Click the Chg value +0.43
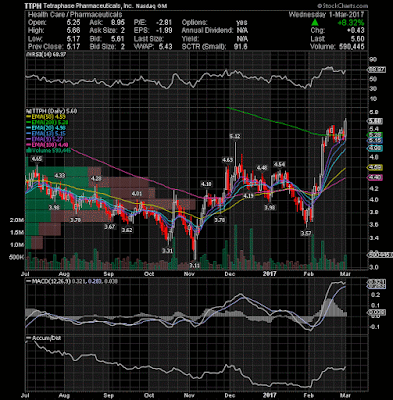 (x=356, y=31)
